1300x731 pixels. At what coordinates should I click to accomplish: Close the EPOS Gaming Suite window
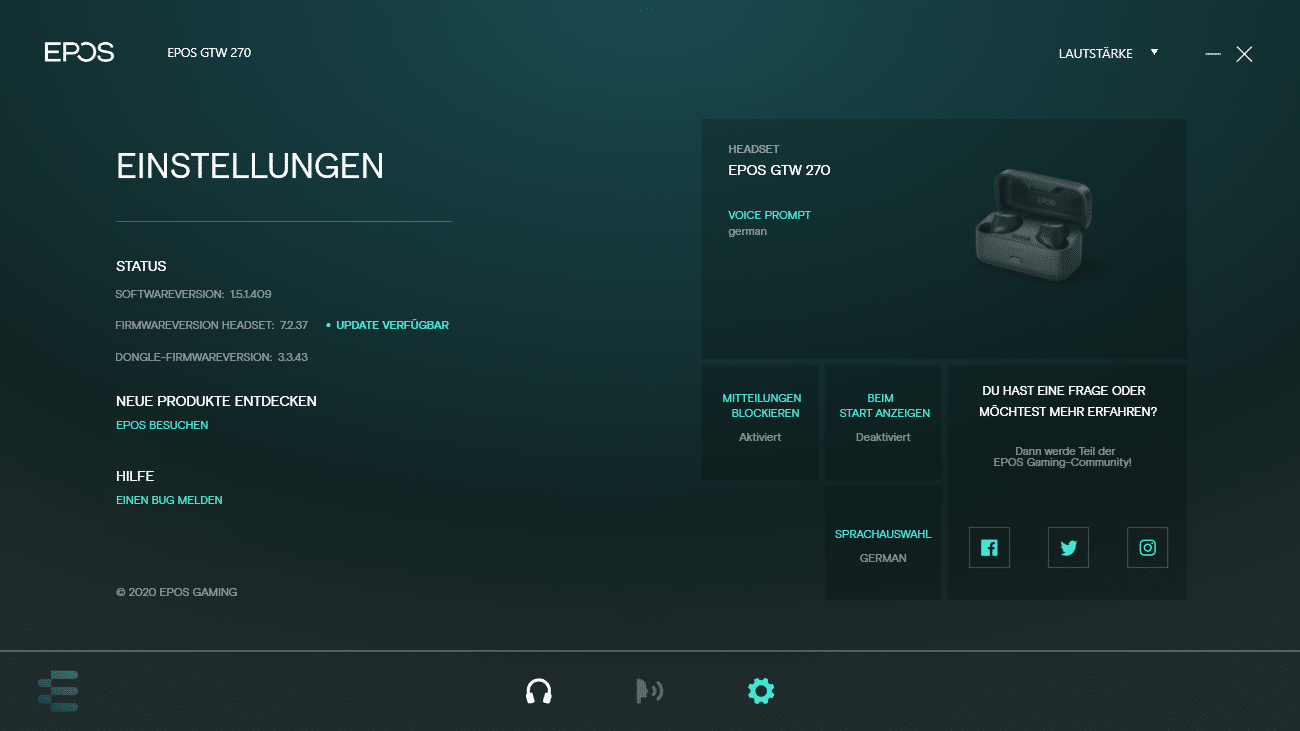tap(1244, 54)
